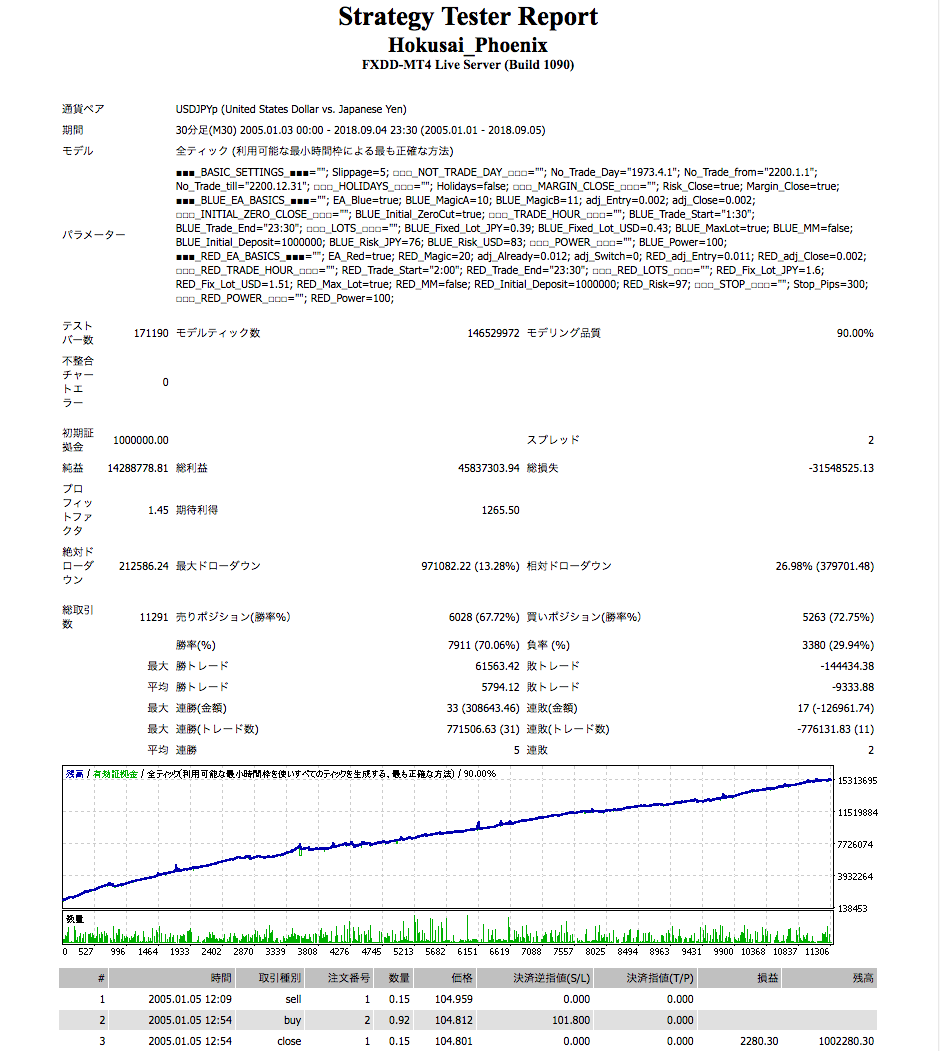Viewport: 940px width, 1051px height.
Task: Select the sell cell in row 1
Action: tap(293, 999)
